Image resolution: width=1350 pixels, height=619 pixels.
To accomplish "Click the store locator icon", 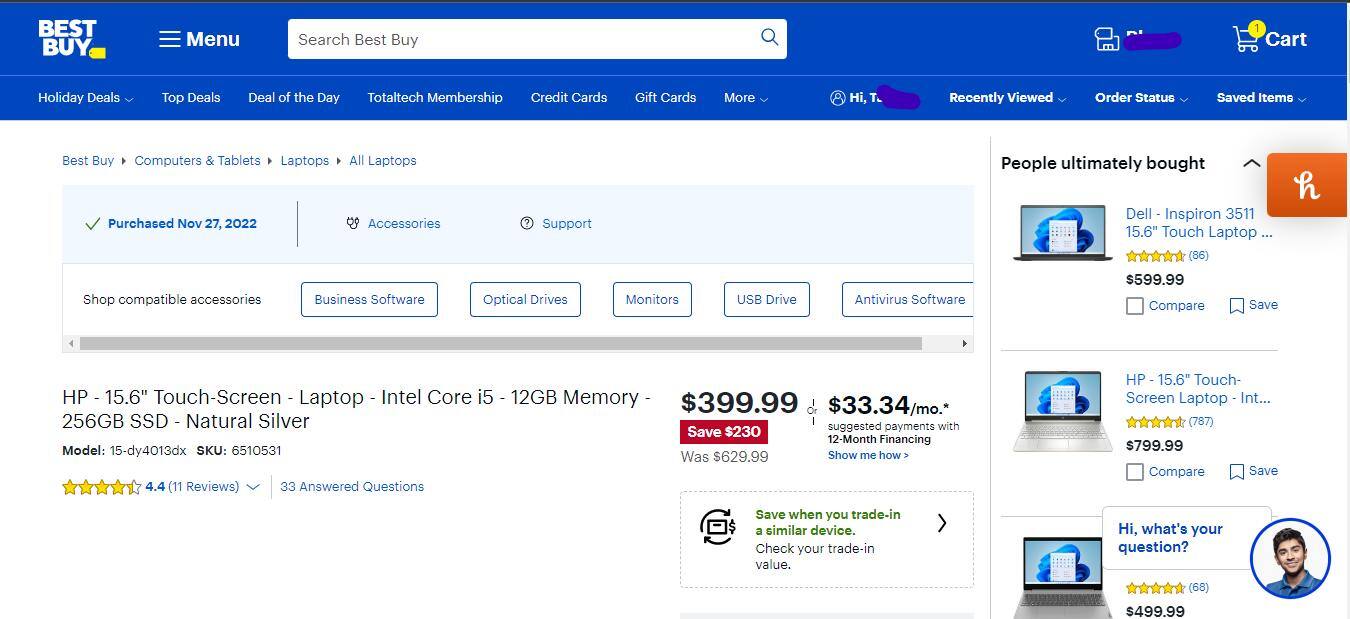I will 1106,39.
